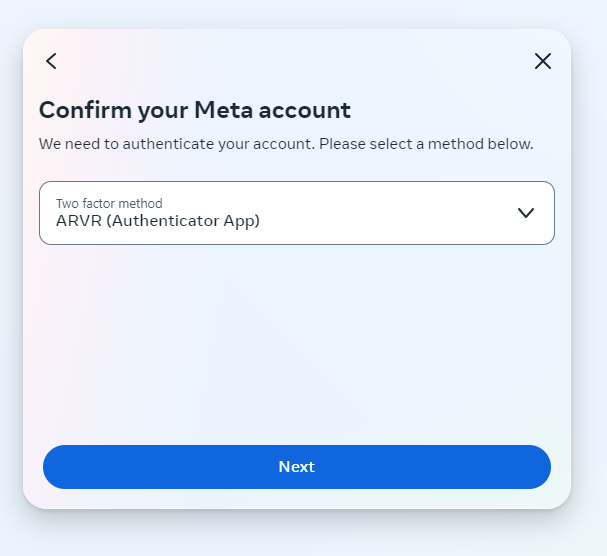Click the "Two factor method" field label
This screenshot has width=607, height=556.
109,204
